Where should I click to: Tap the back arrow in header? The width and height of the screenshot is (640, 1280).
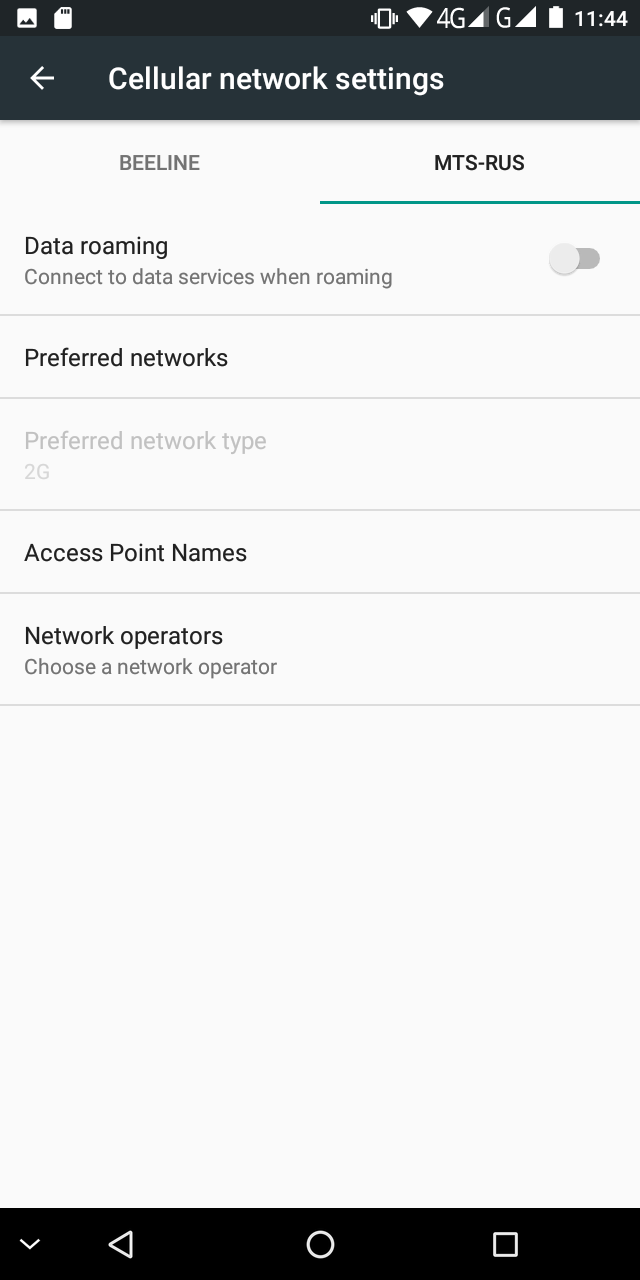pos(42,79)
